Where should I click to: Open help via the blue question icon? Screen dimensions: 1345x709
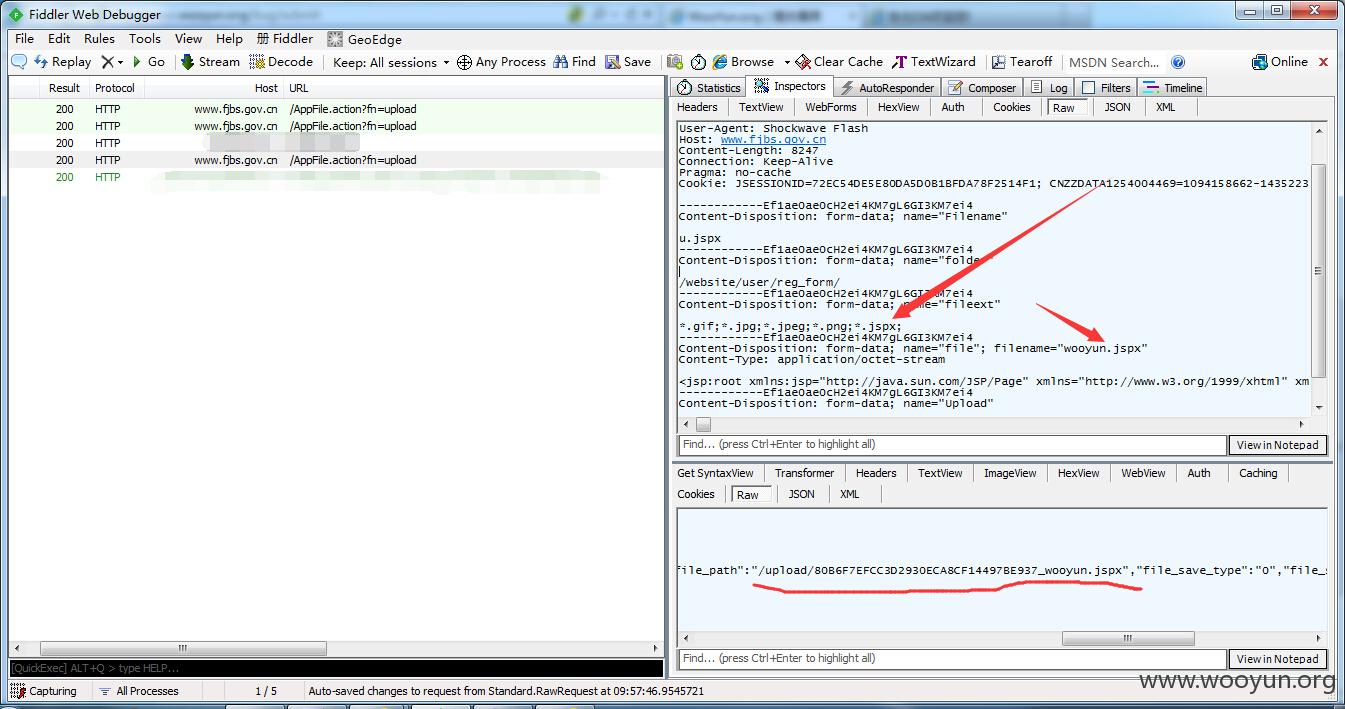(1178, 62)
